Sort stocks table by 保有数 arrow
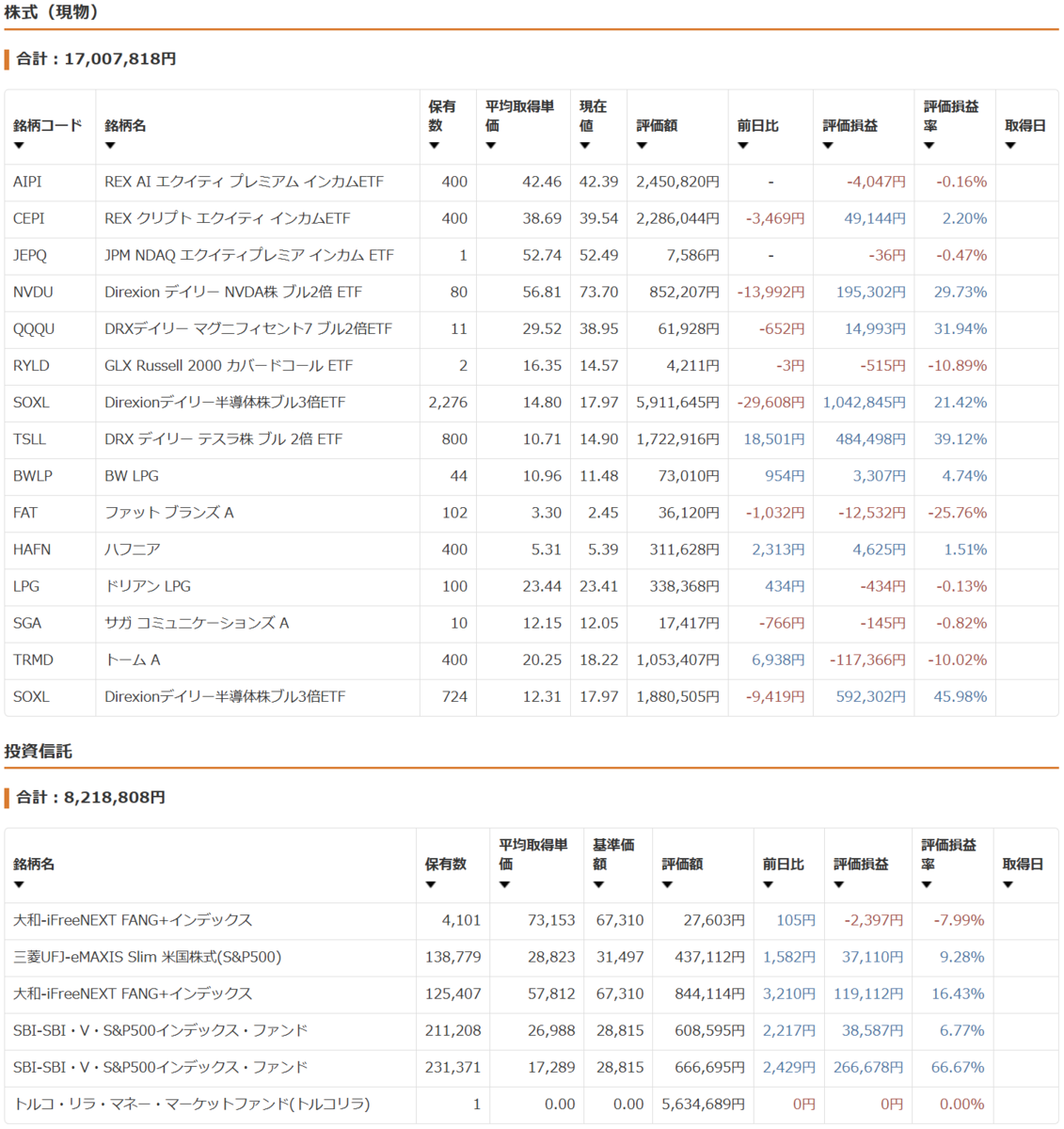The width and height of the screenshot is (1064, 1129). pyautogui.click(x=434, y=146)
